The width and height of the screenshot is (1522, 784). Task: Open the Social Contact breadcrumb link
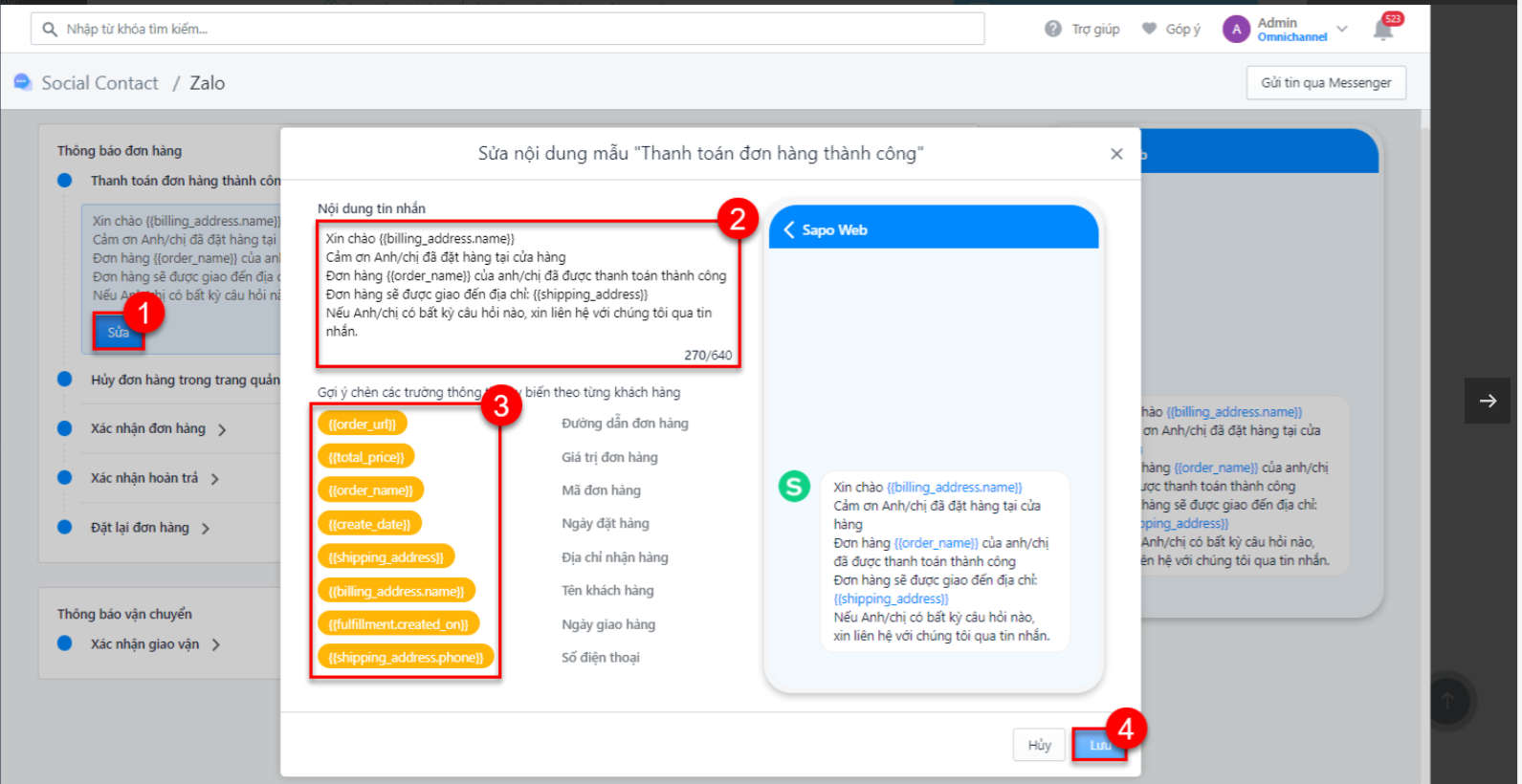point(99,83)
